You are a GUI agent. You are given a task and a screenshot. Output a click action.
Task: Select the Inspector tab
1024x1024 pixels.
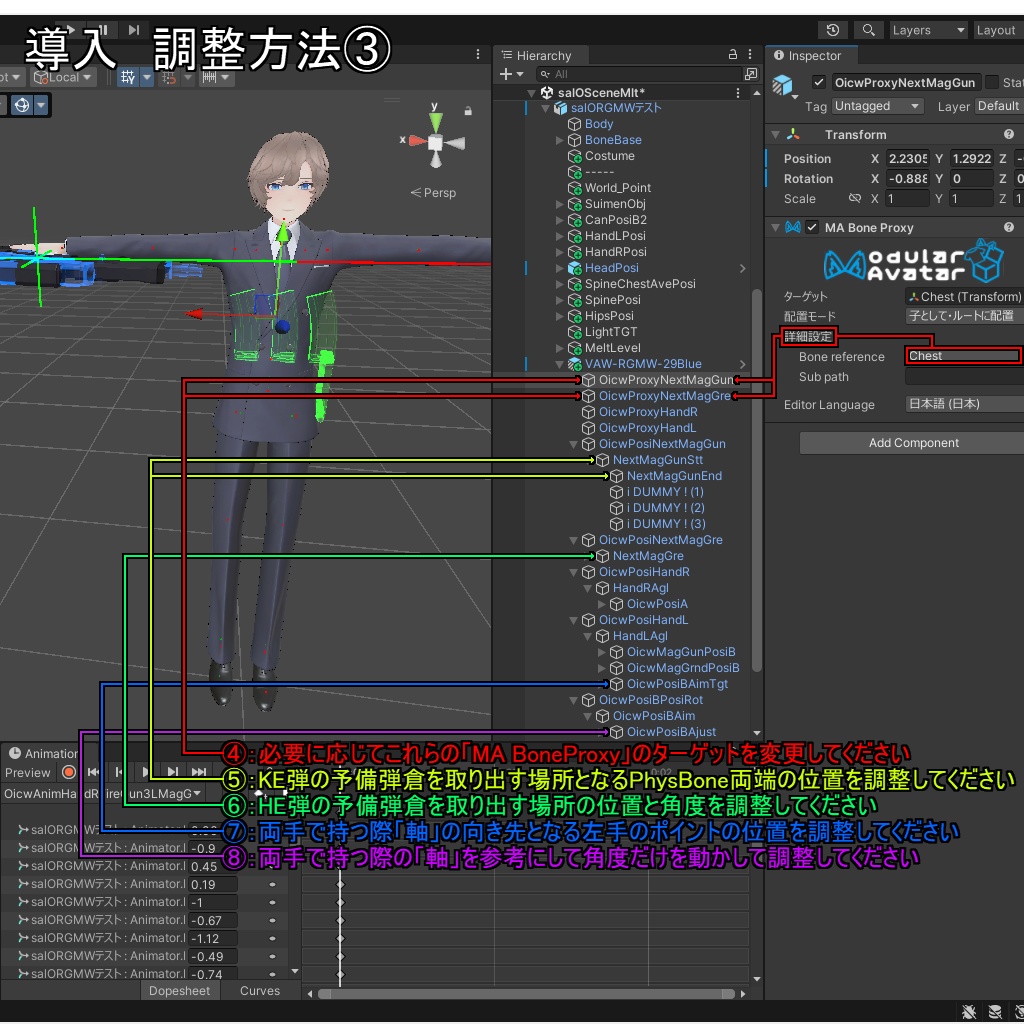point(812,55)
